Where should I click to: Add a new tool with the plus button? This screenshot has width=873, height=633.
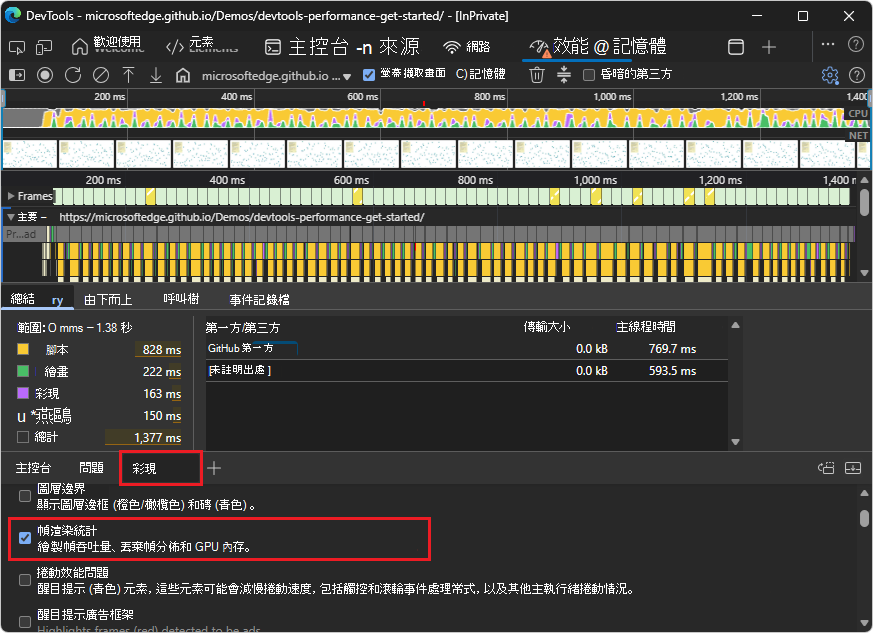click(x=214, y=466)
